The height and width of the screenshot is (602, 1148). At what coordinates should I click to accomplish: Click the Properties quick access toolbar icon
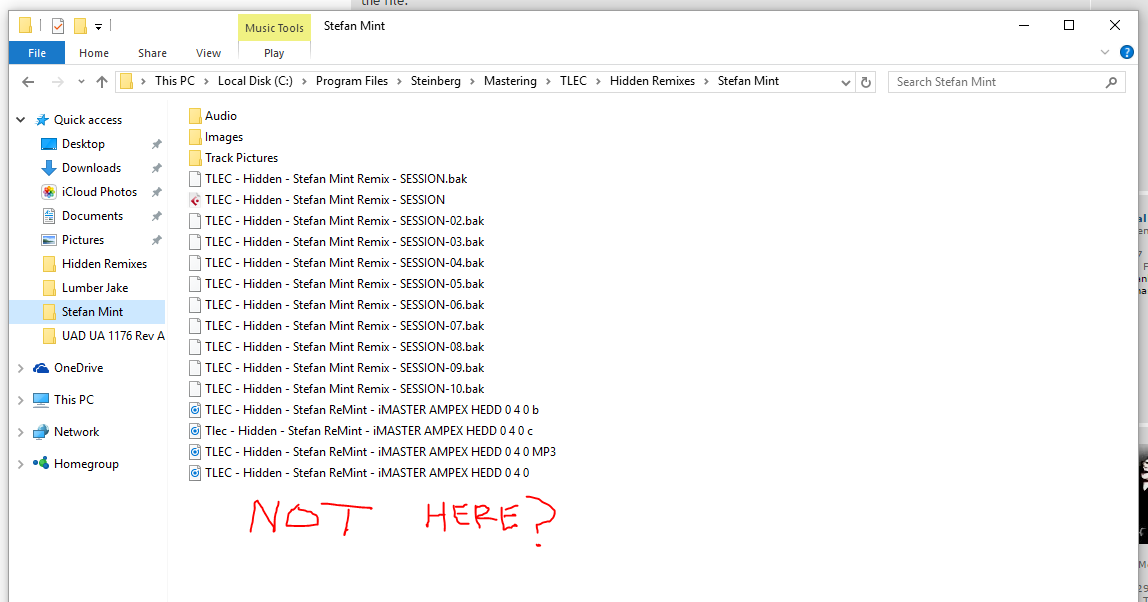coord(58,26)
